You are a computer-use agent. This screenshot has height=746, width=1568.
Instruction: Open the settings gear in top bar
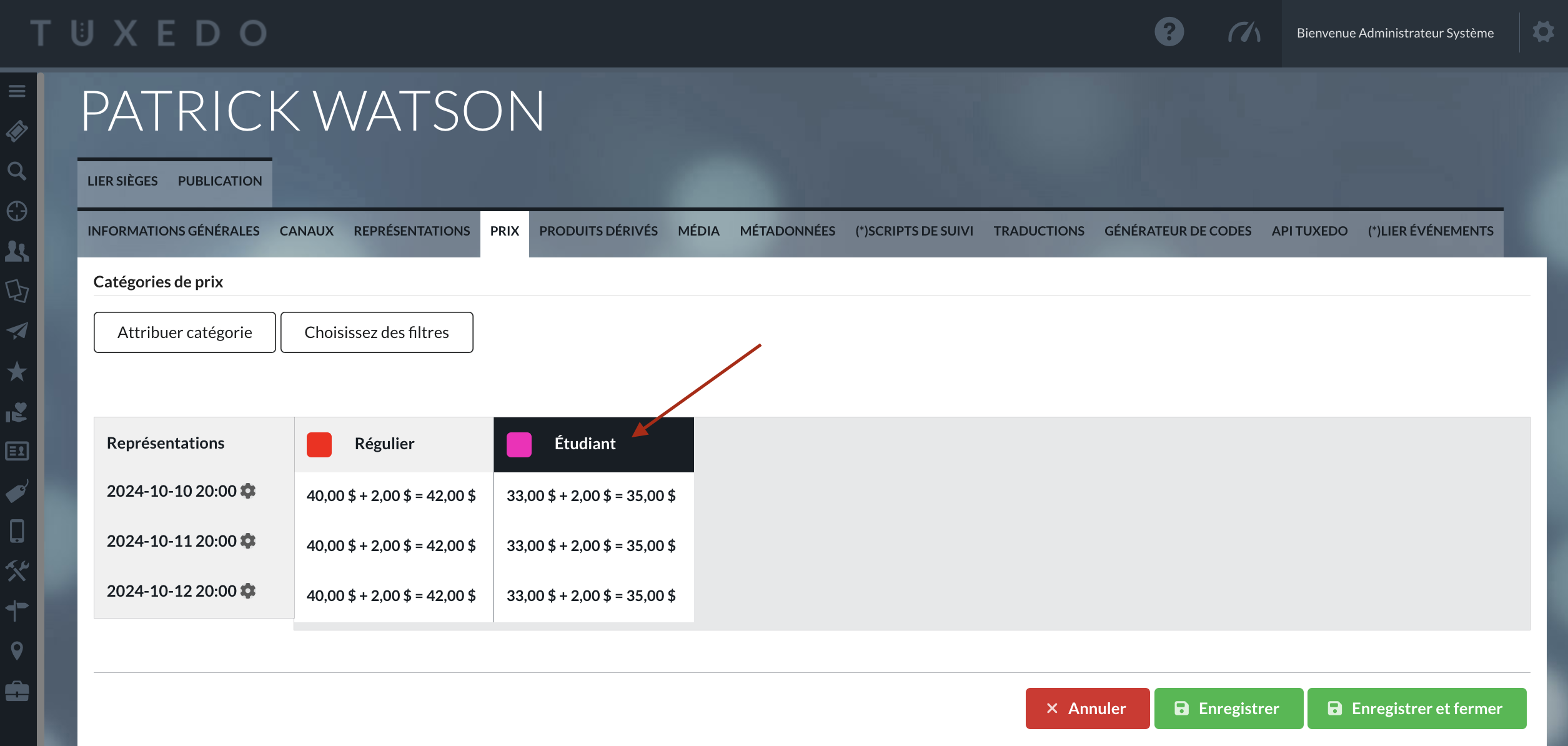[1543, 32]
